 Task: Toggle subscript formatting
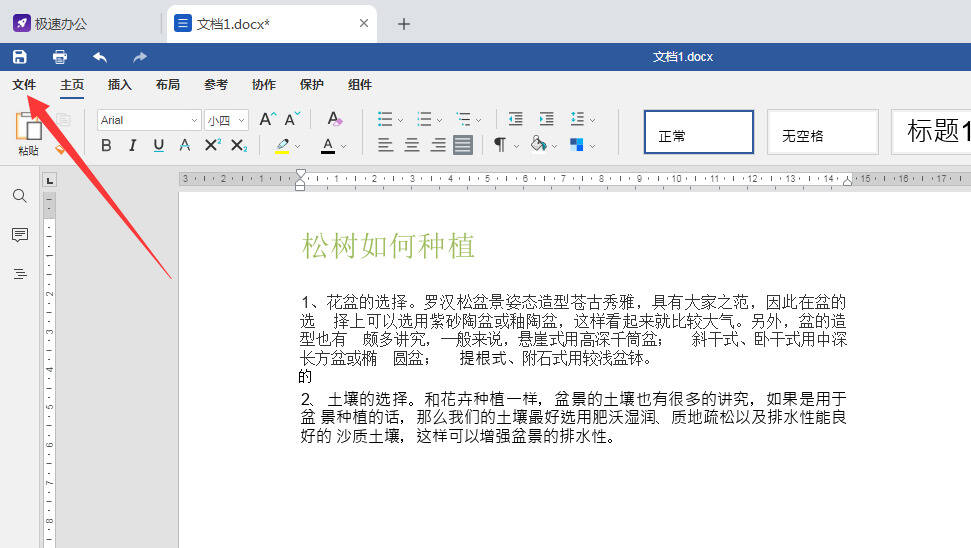(x=239, y=146)
